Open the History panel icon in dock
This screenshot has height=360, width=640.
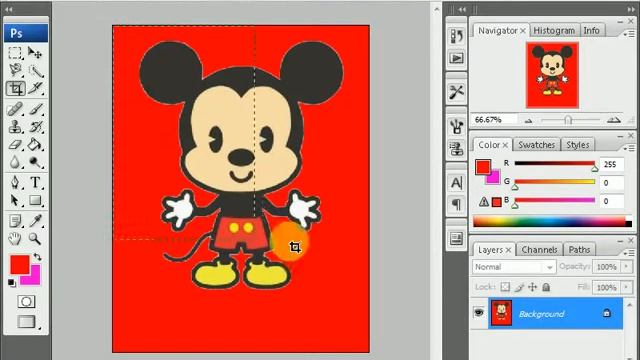point(456,36)
